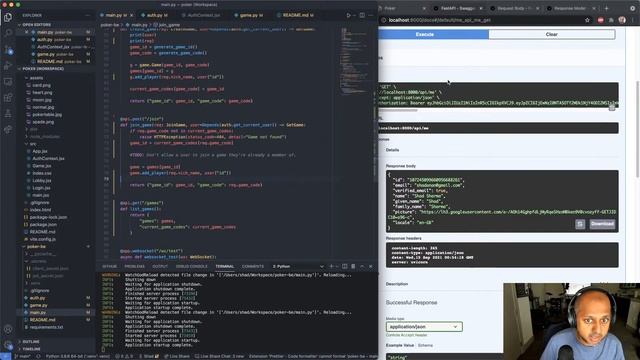The height and width of the screenshot is (360, 640).
Task: Open the editor More Actions ellipsis
Action: pyautogui.click(x=371, y=15)
